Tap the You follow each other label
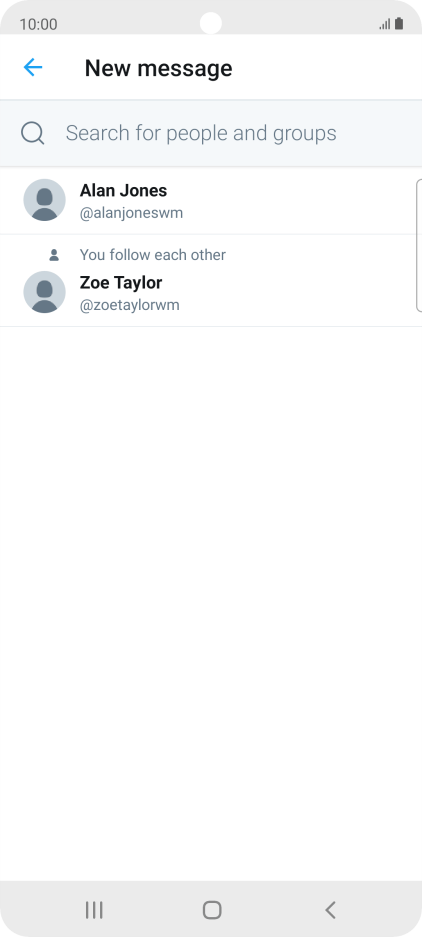 coord(152,255)
